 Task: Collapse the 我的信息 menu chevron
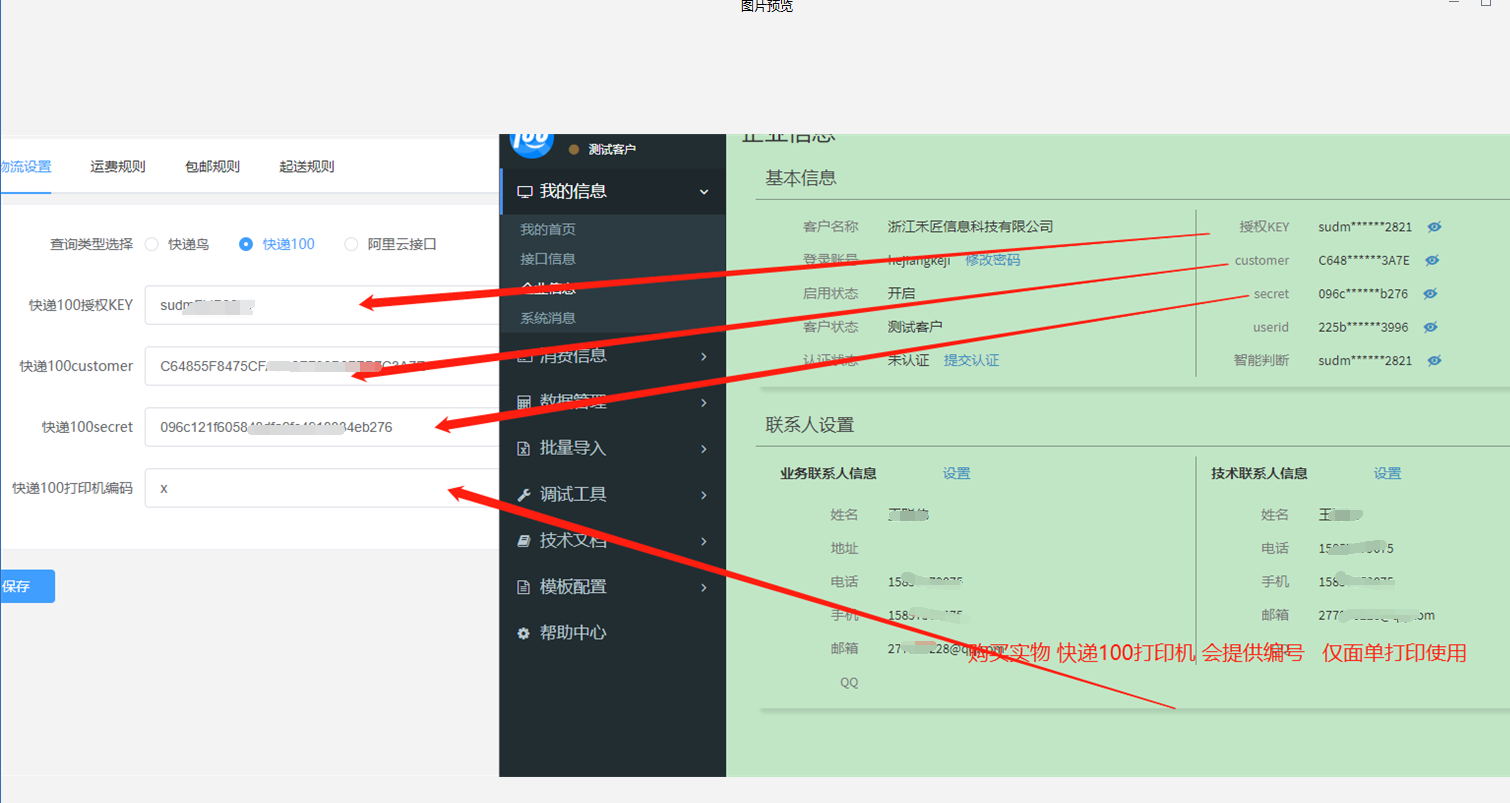point(704,192)
